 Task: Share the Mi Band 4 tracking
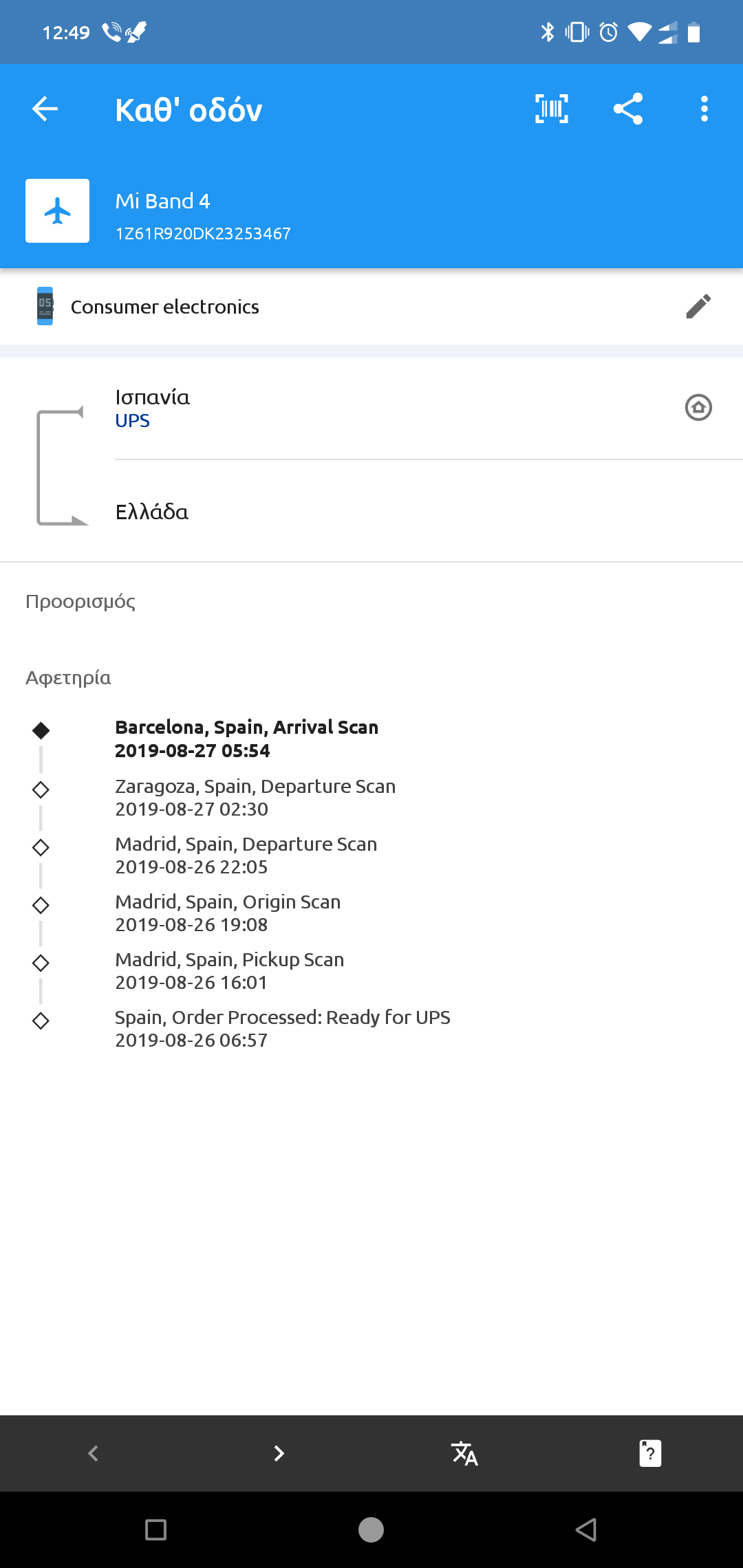point(627,109)
